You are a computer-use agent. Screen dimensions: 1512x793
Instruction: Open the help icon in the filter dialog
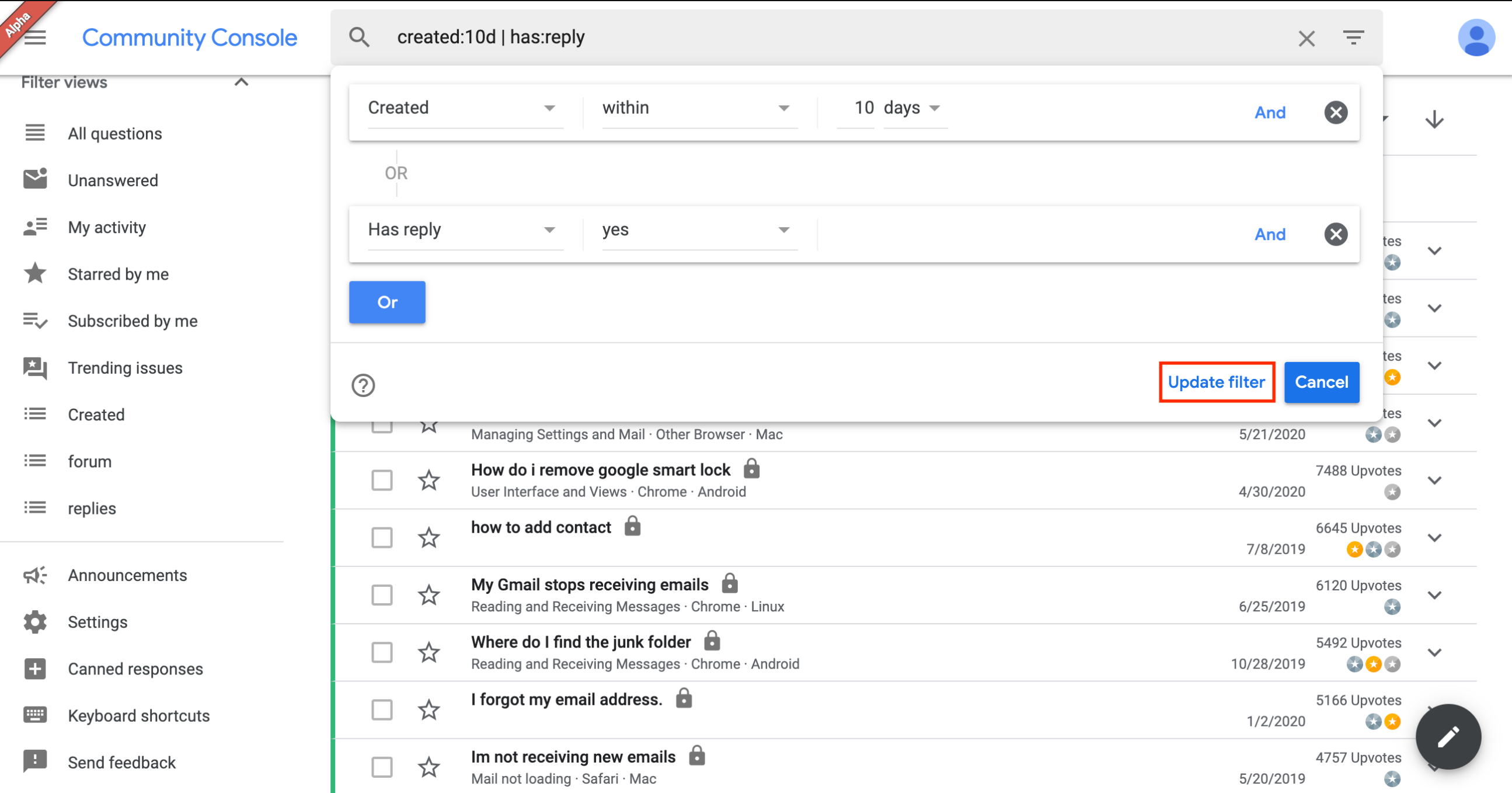[x=363, y=385]
